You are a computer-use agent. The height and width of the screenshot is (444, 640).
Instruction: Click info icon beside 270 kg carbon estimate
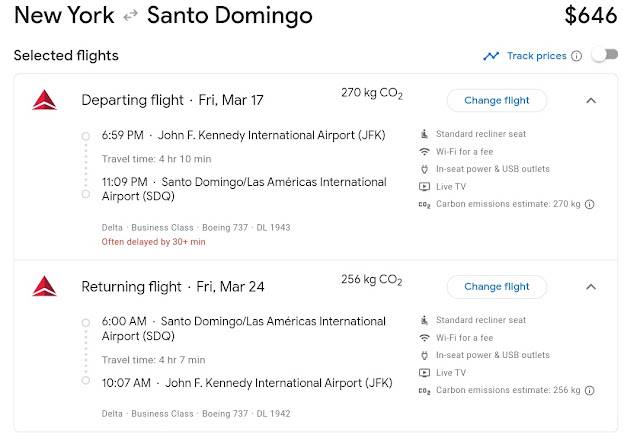coord(590,205)
